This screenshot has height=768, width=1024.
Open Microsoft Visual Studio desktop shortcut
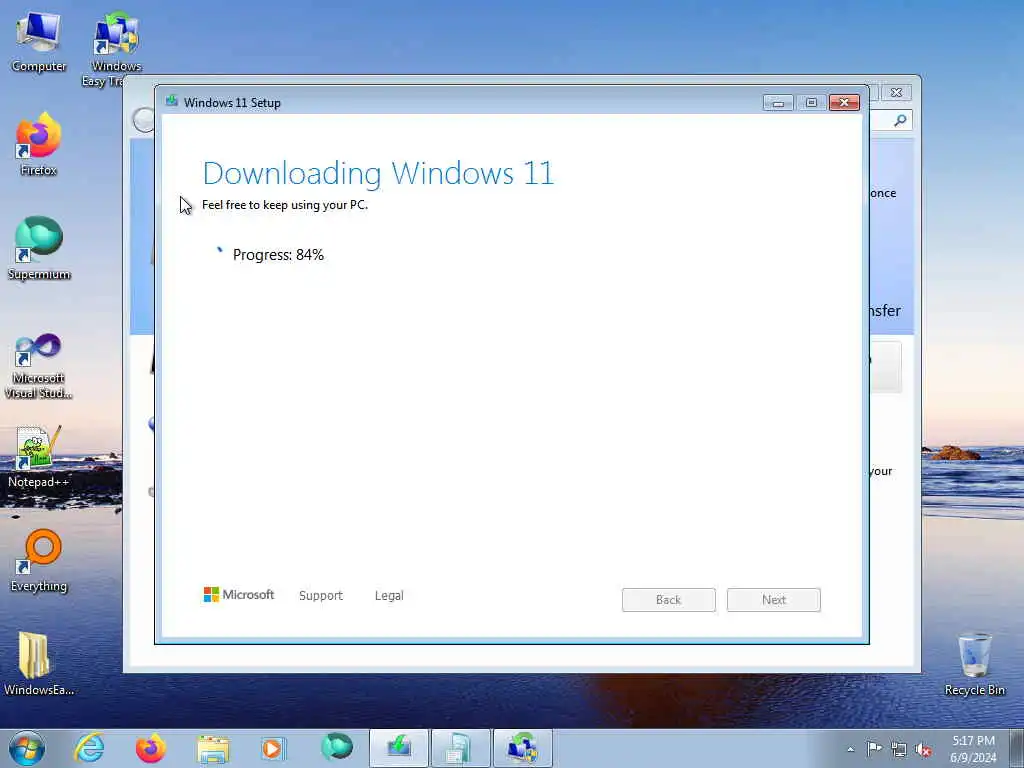point(39,366)
